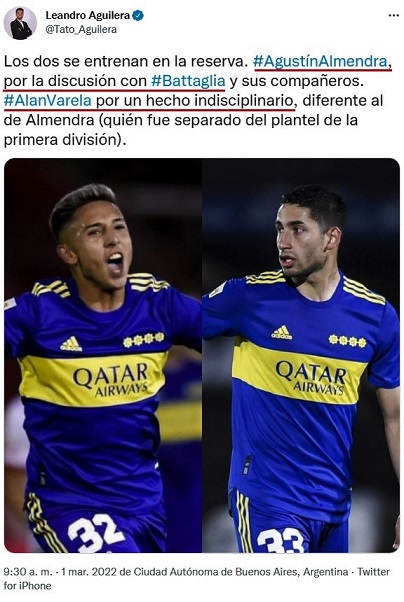This screenshot has height=602, width=404.
Task: Click the Adidas logo on left jersey
Action: 71,344
